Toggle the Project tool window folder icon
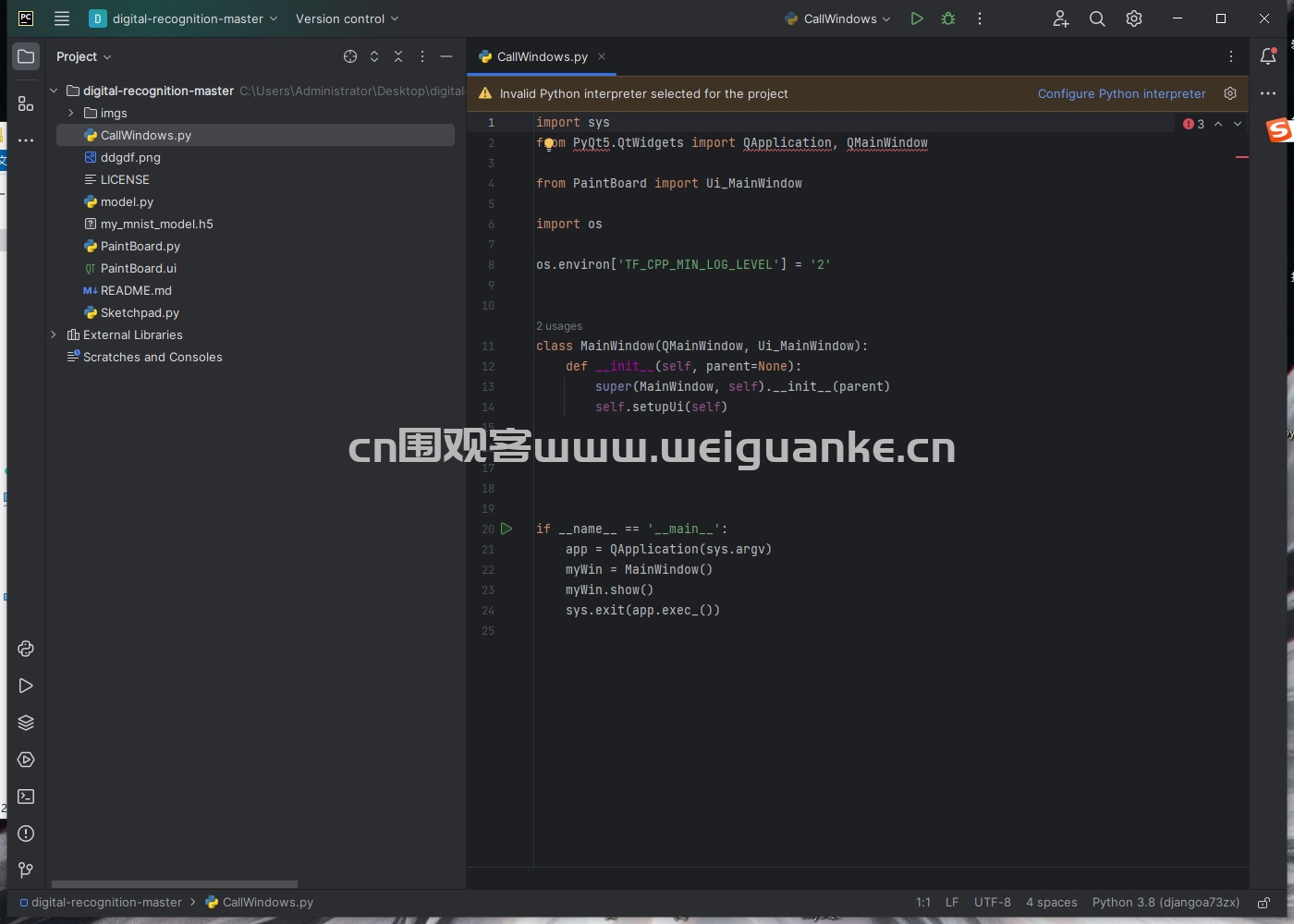The image size is (1294, 924). tap(26, 56)
